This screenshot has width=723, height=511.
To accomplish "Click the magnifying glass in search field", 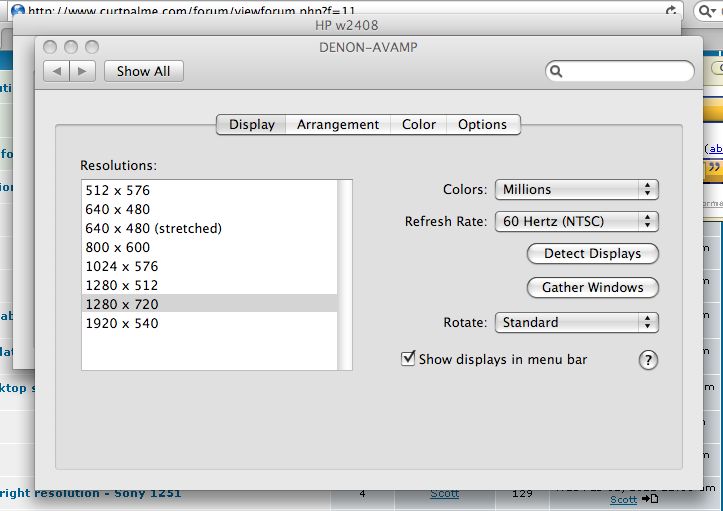I will (556, 71).
